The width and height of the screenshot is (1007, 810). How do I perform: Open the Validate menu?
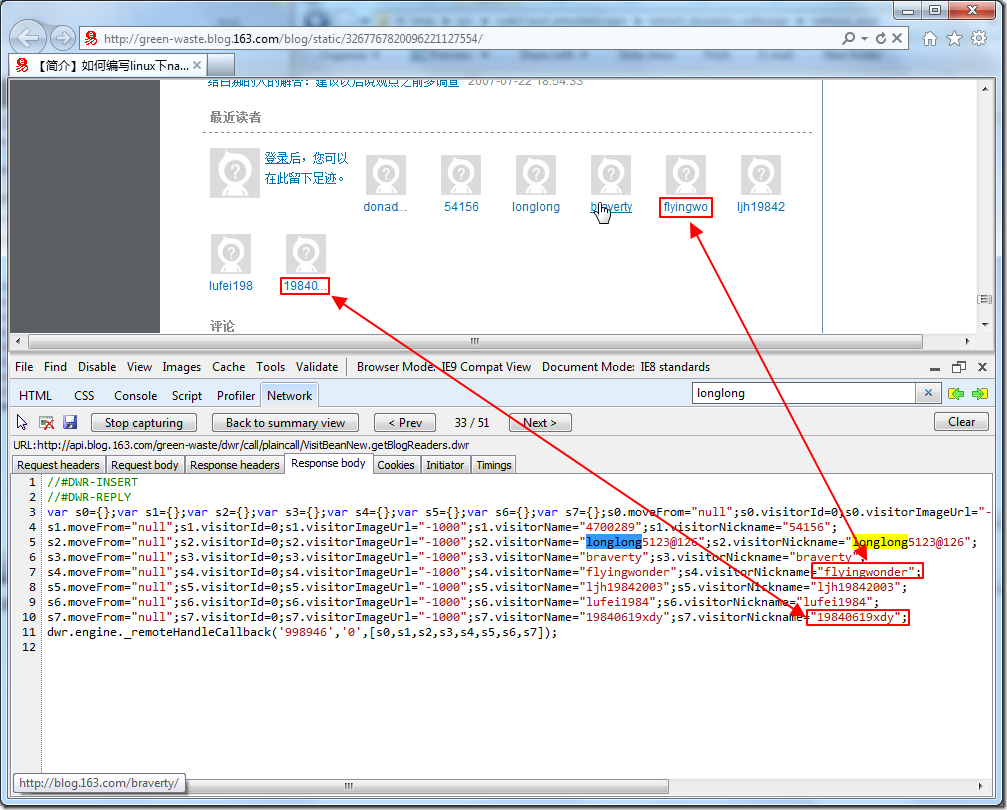[317, 367]
